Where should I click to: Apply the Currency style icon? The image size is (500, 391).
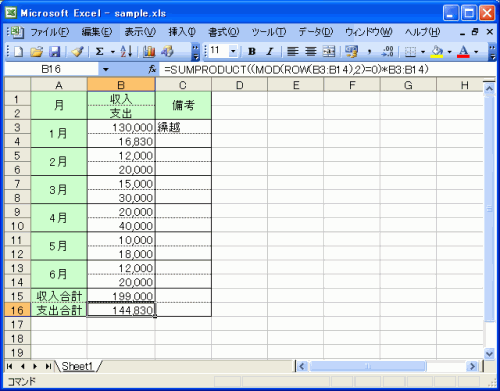[351, 52]
